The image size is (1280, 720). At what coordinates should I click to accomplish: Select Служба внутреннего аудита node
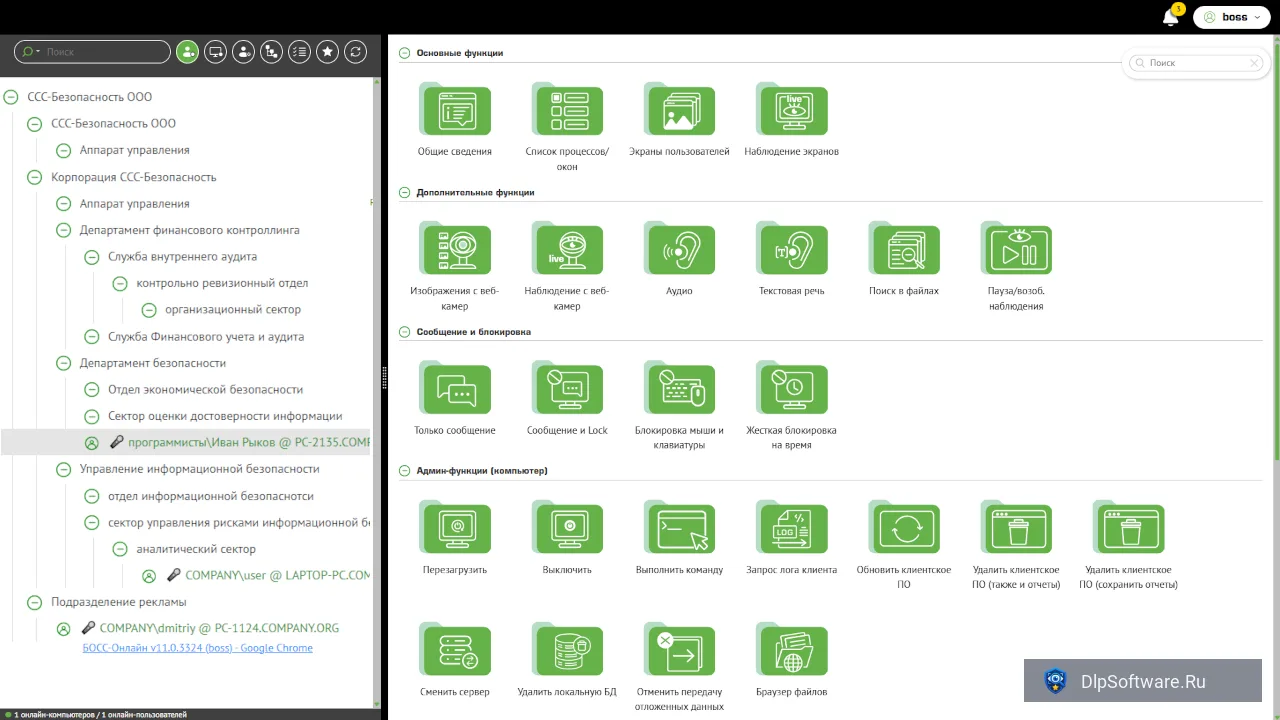point(182,256)
